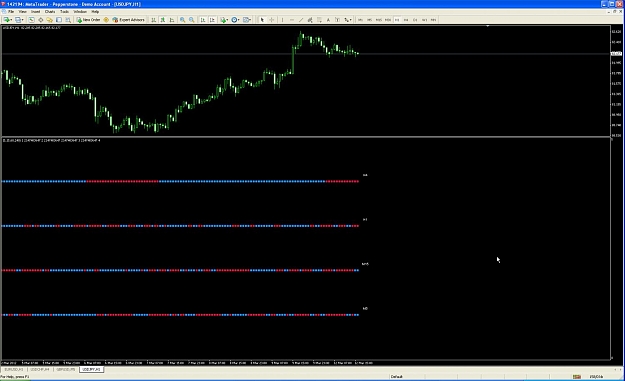Set timeframe to D1
Image resolution: width=625 pixels, height=381 pixels.
[415, 20]
